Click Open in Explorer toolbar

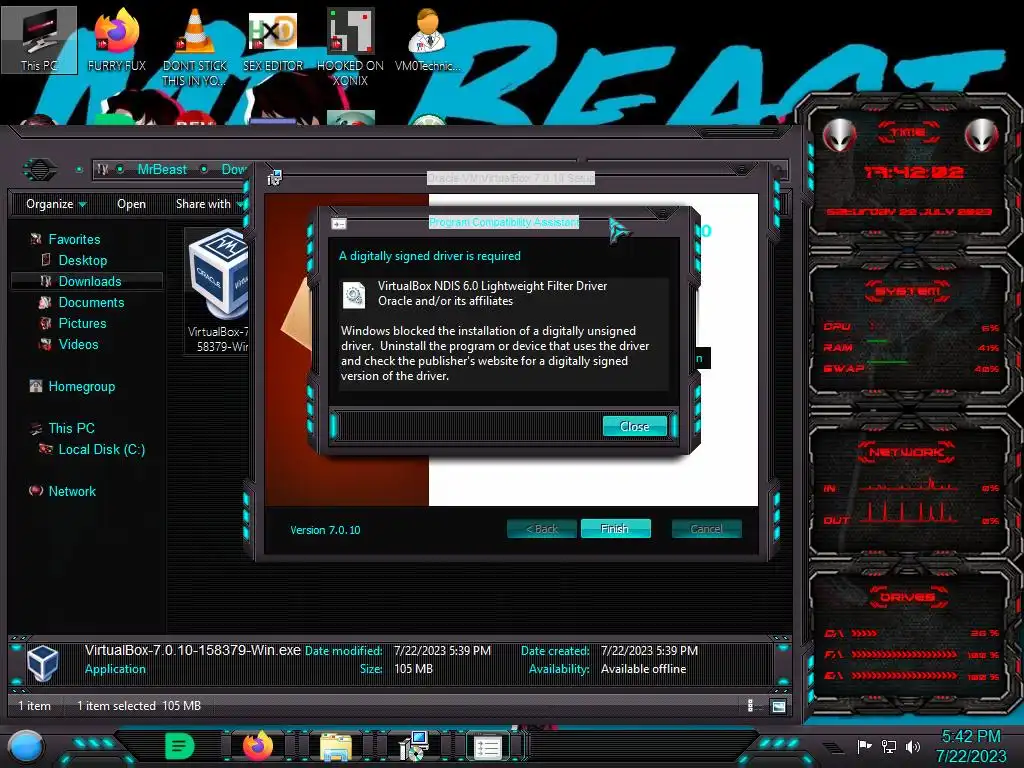click(131, 204)
